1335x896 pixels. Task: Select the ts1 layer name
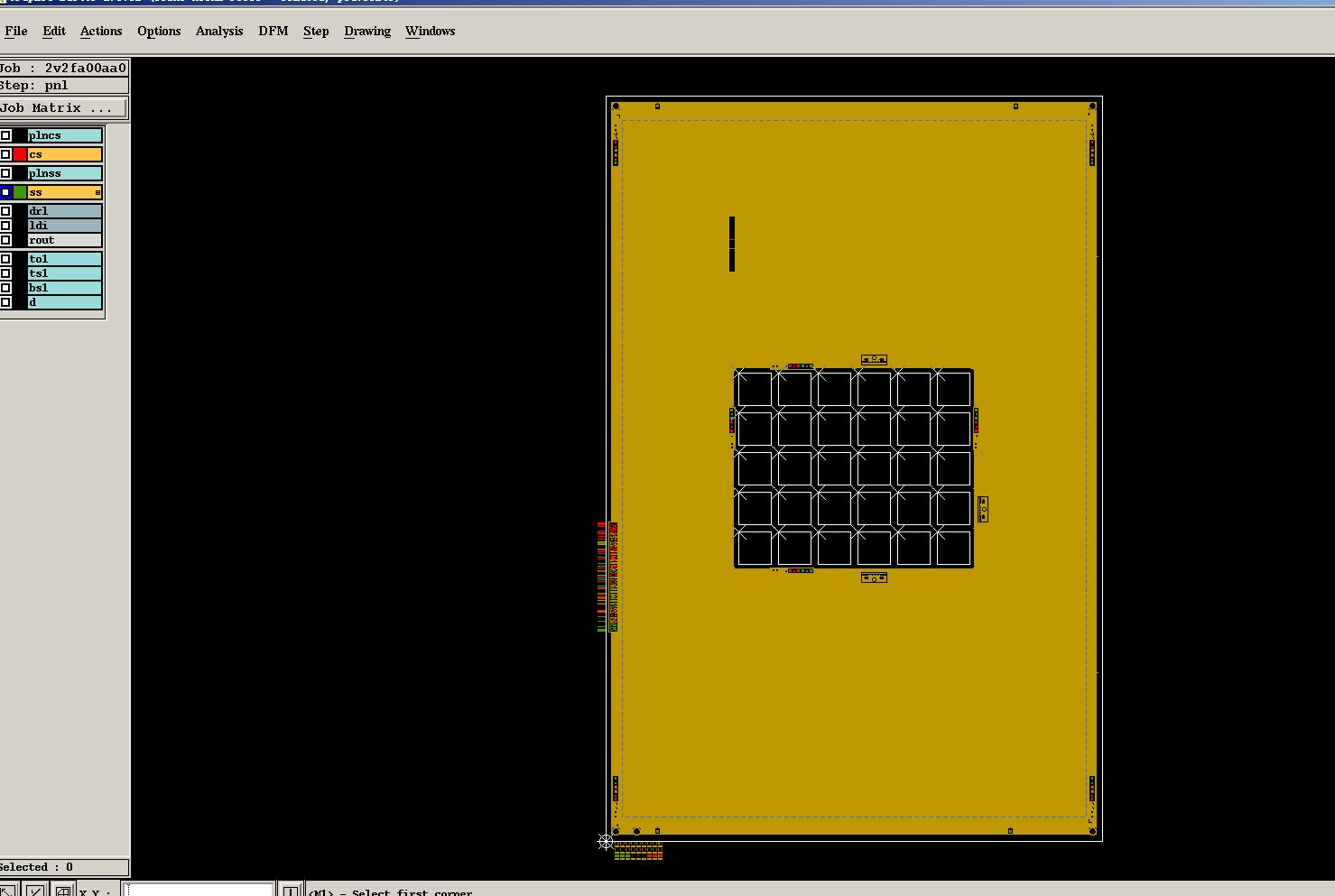(x=65, y=273)
